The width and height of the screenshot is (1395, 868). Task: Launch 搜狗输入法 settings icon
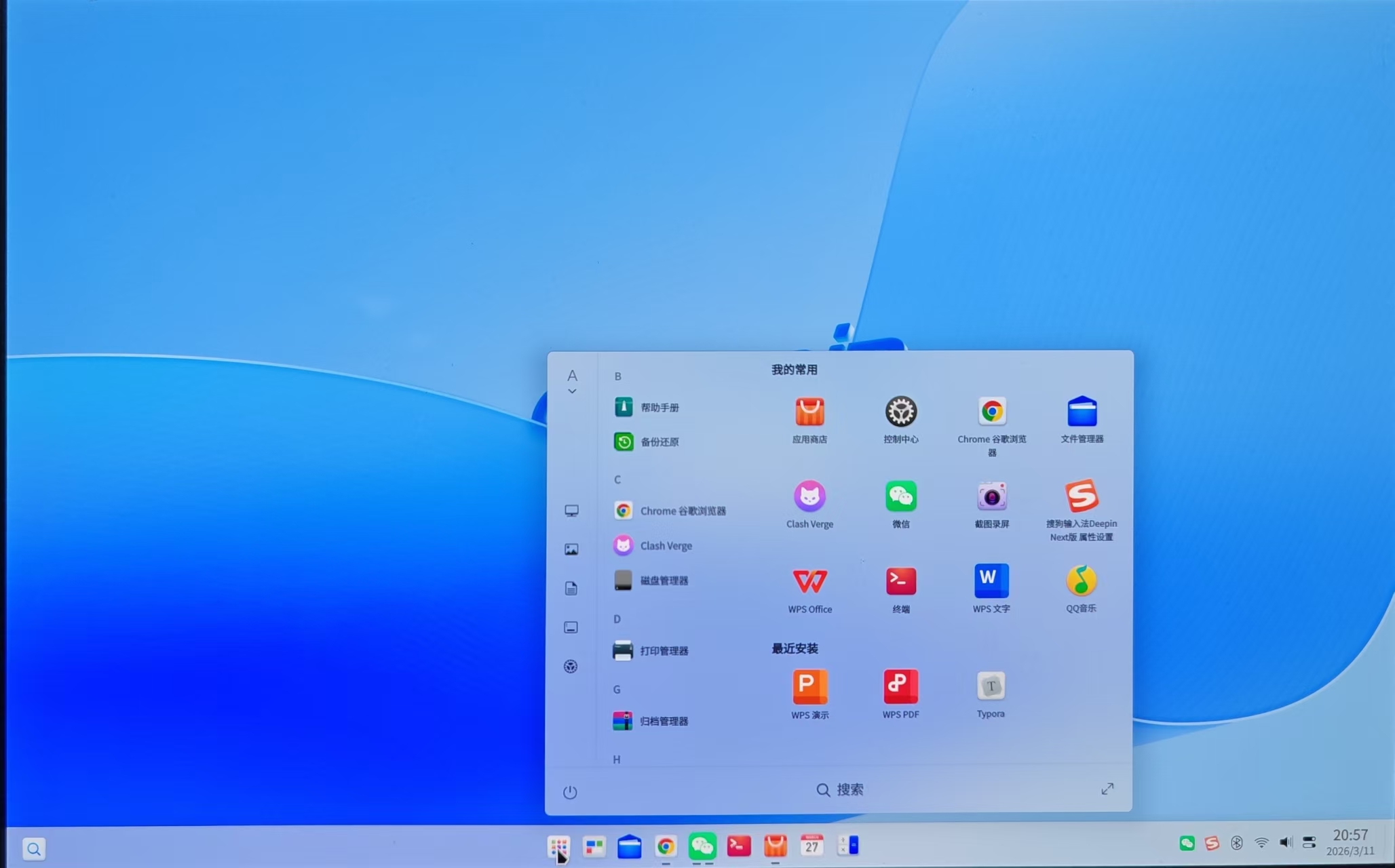(x=1082, y=496)
